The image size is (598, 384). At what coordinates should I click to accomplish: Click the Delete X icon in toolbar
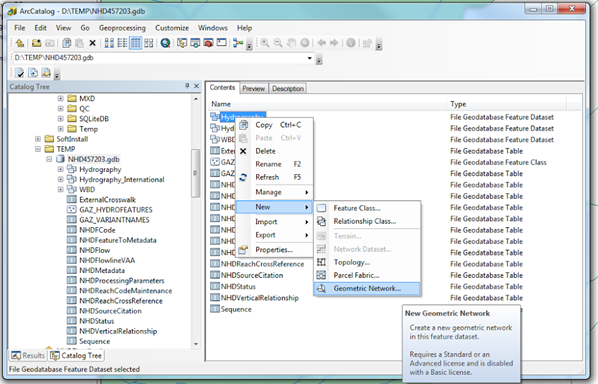point(92,43)
